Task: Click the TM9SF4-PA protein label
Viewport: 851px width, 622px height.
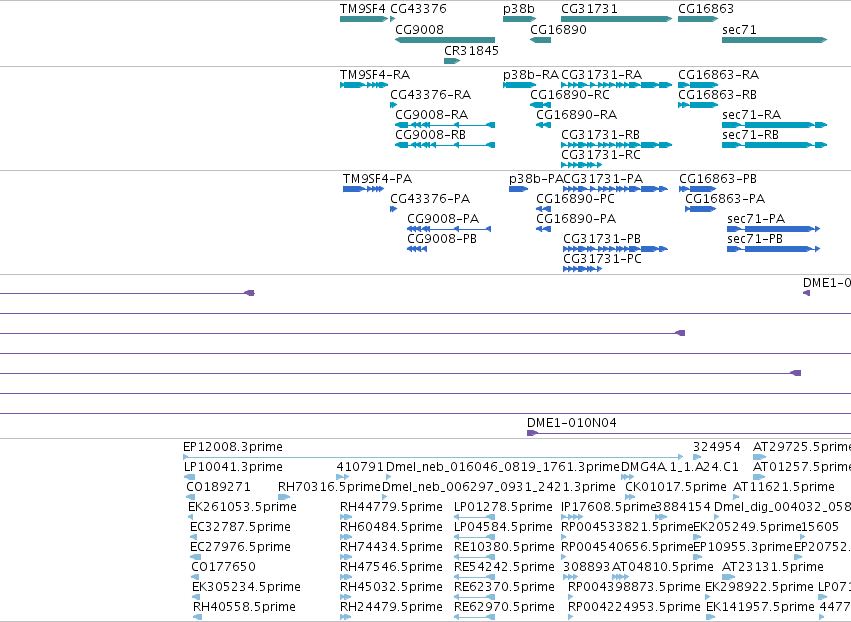Action: (x=377, y=179)
